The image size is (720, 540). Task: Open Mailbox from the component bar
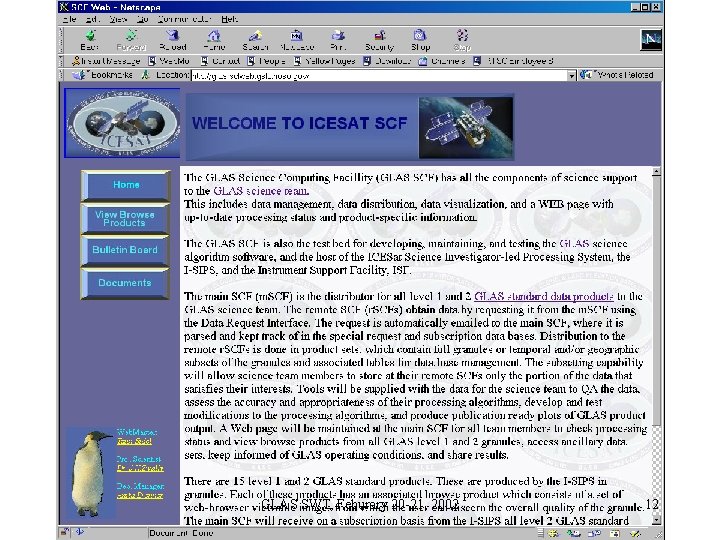point(574,533)
